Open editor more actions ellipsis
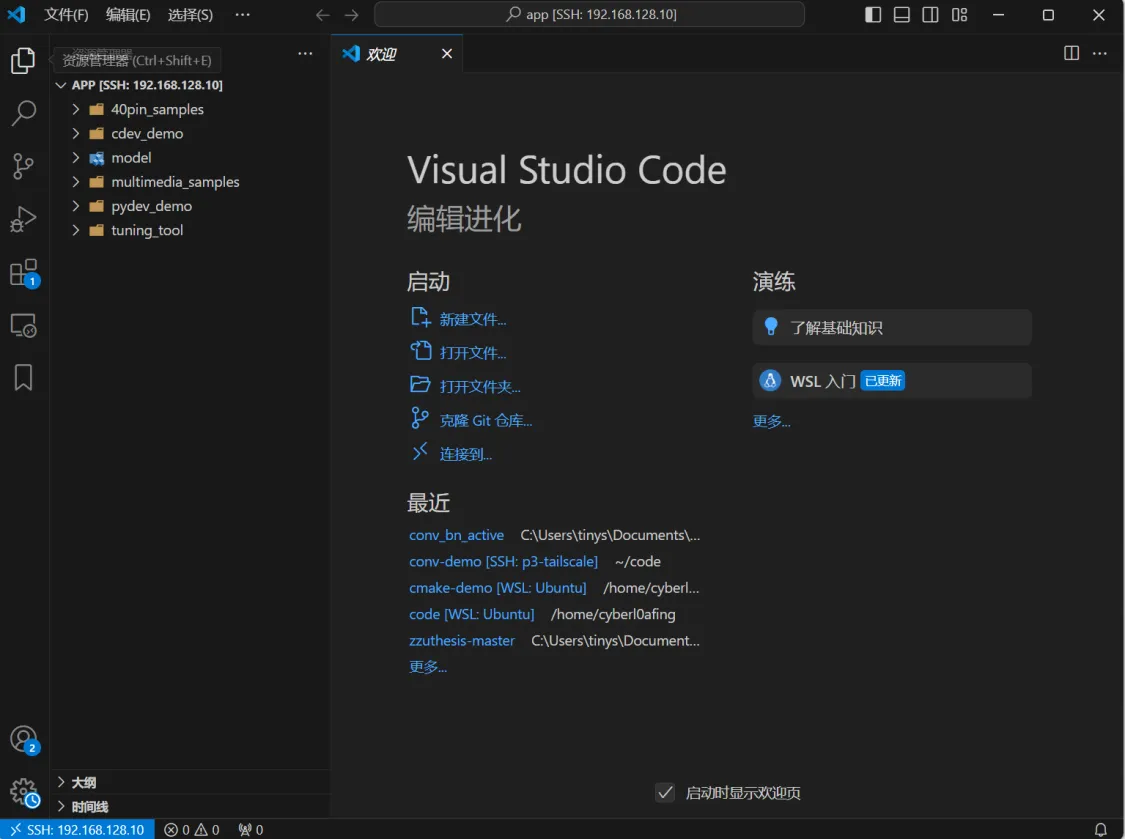Screen dimensions: 1125x839 point(1099,53)
